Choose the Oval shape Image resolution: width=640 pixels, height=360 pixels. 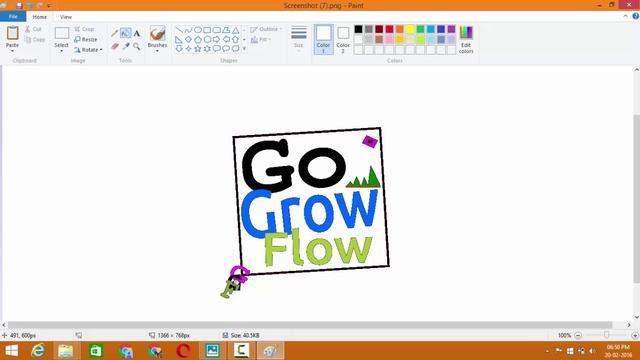click(x=198, y=30)
